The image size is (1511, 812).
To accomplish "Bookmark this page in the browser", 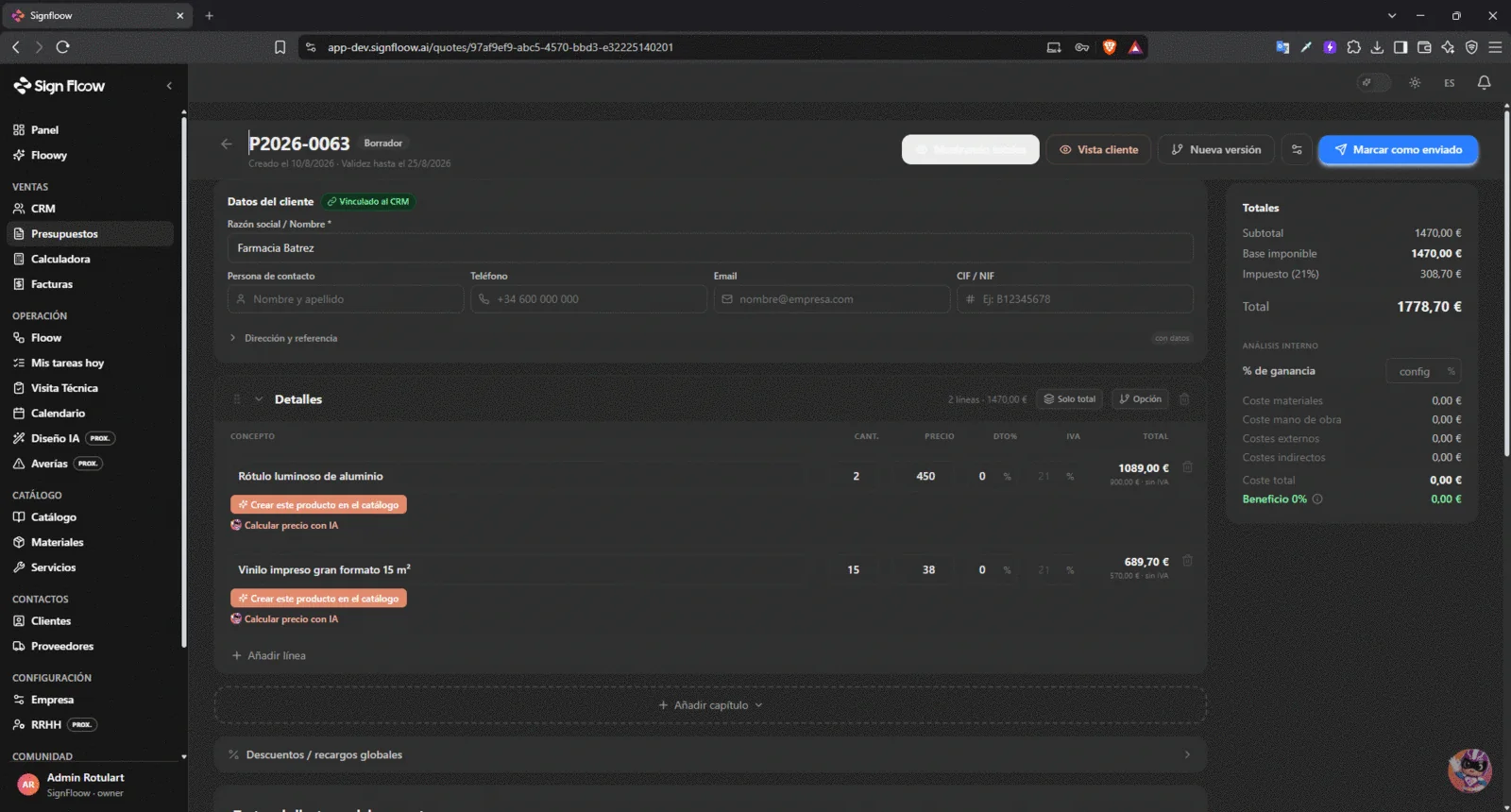I will [280, 47].
